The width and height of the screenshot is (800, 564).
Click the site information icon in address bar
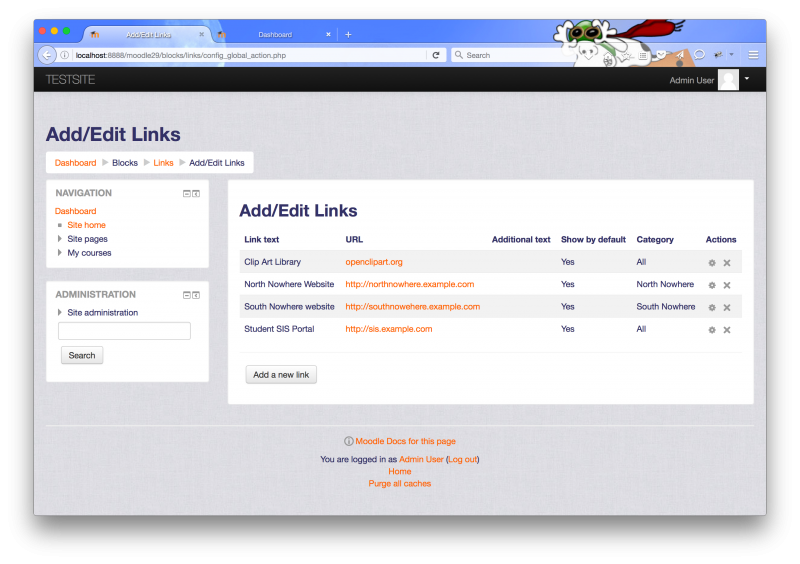click(x=65, y=55)
